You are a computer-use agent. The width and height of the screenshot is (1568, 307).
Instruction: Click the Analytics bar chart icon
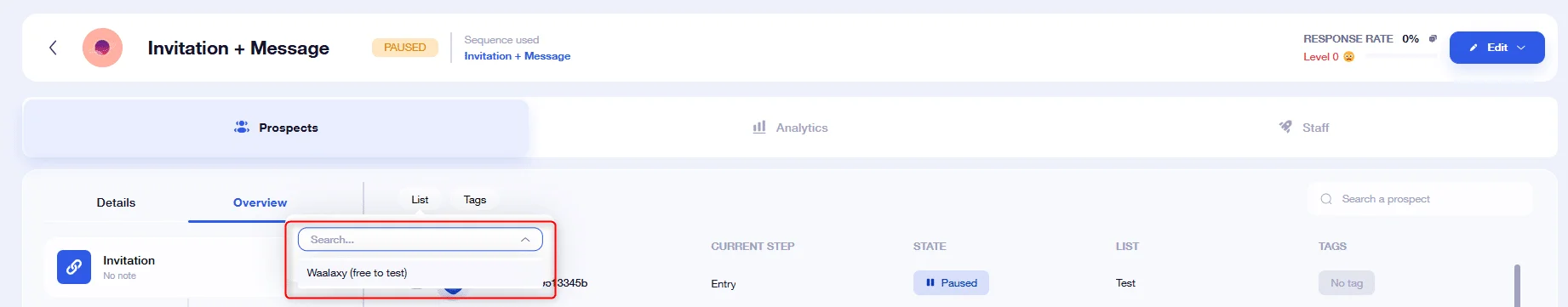click(x=759, y=127)
